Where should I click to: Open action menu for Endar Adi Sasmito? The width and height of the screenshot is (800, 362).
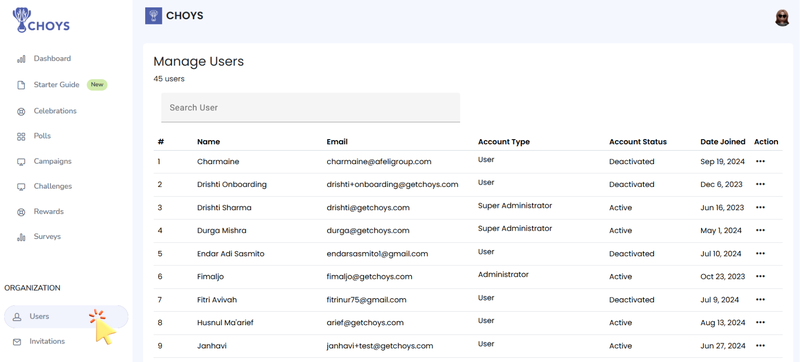[x=760, y=253]
